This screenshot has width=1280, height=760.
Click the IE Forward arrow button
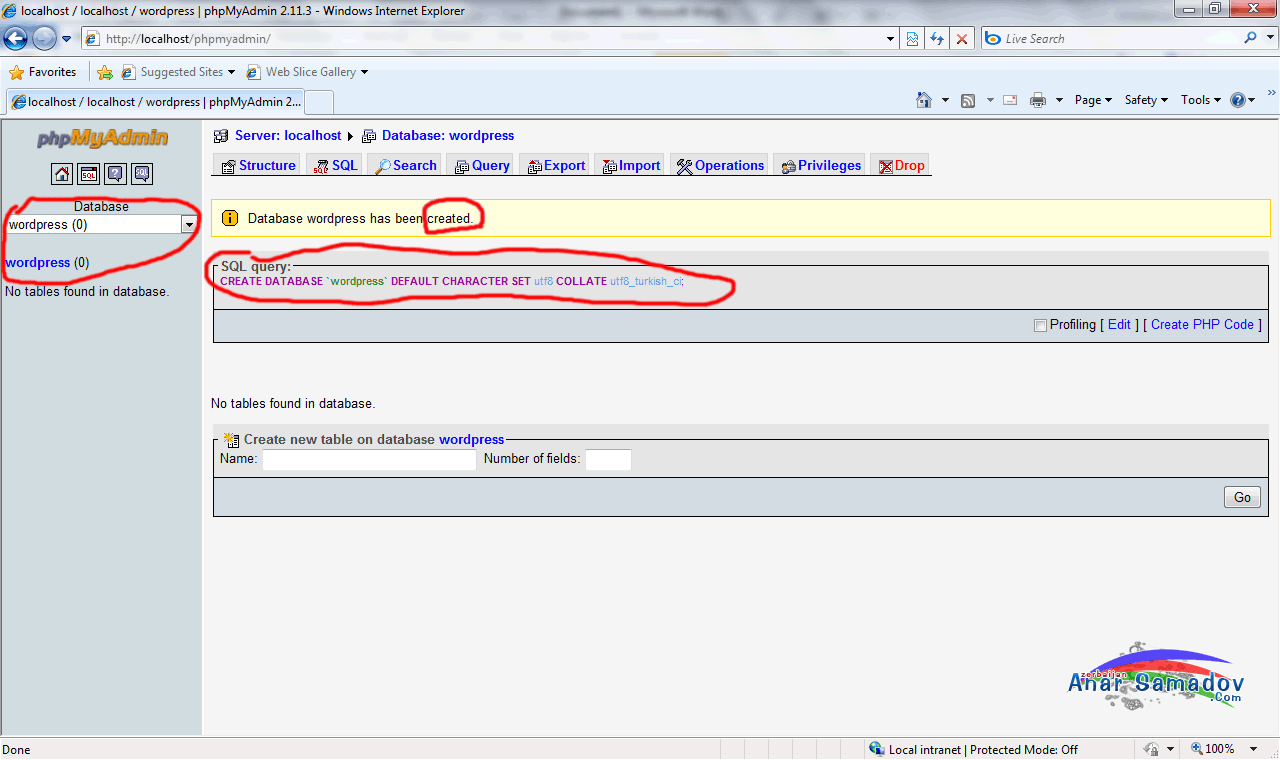(x=44, y=39)
